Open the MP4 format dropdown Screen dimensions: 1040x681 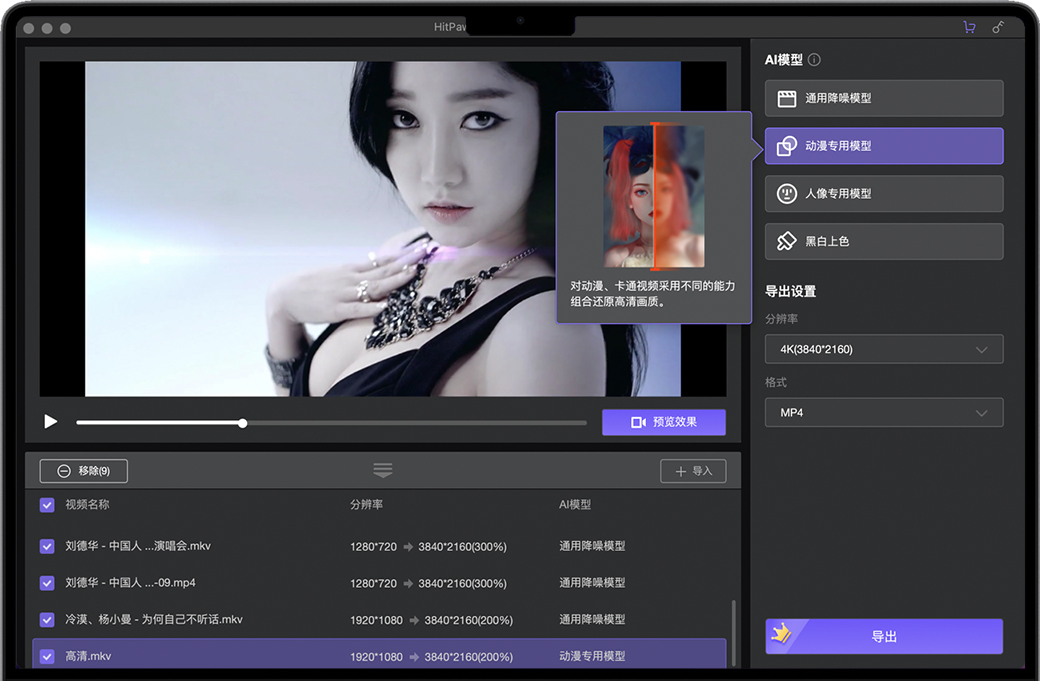884,412
